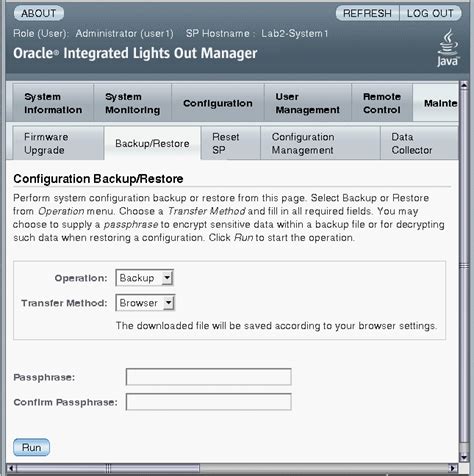Select the Configuration main tab

pyautogui.click(x=218, y=103)
